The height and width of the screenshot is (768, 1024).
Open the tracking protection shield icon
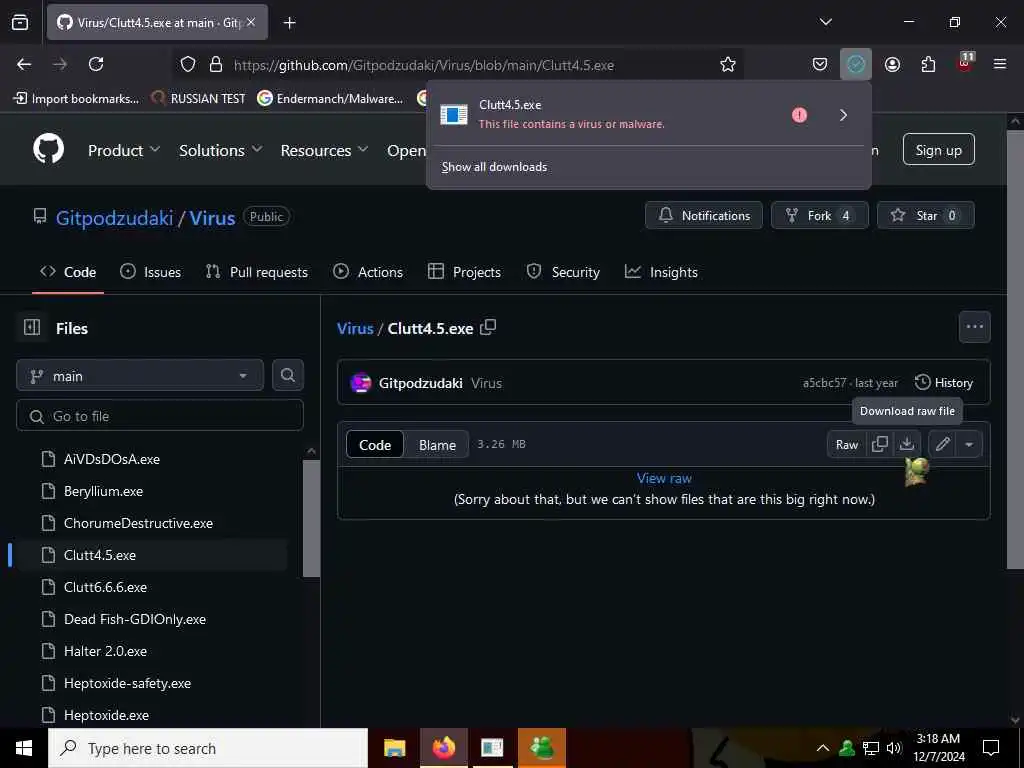(x=188, y=64)
